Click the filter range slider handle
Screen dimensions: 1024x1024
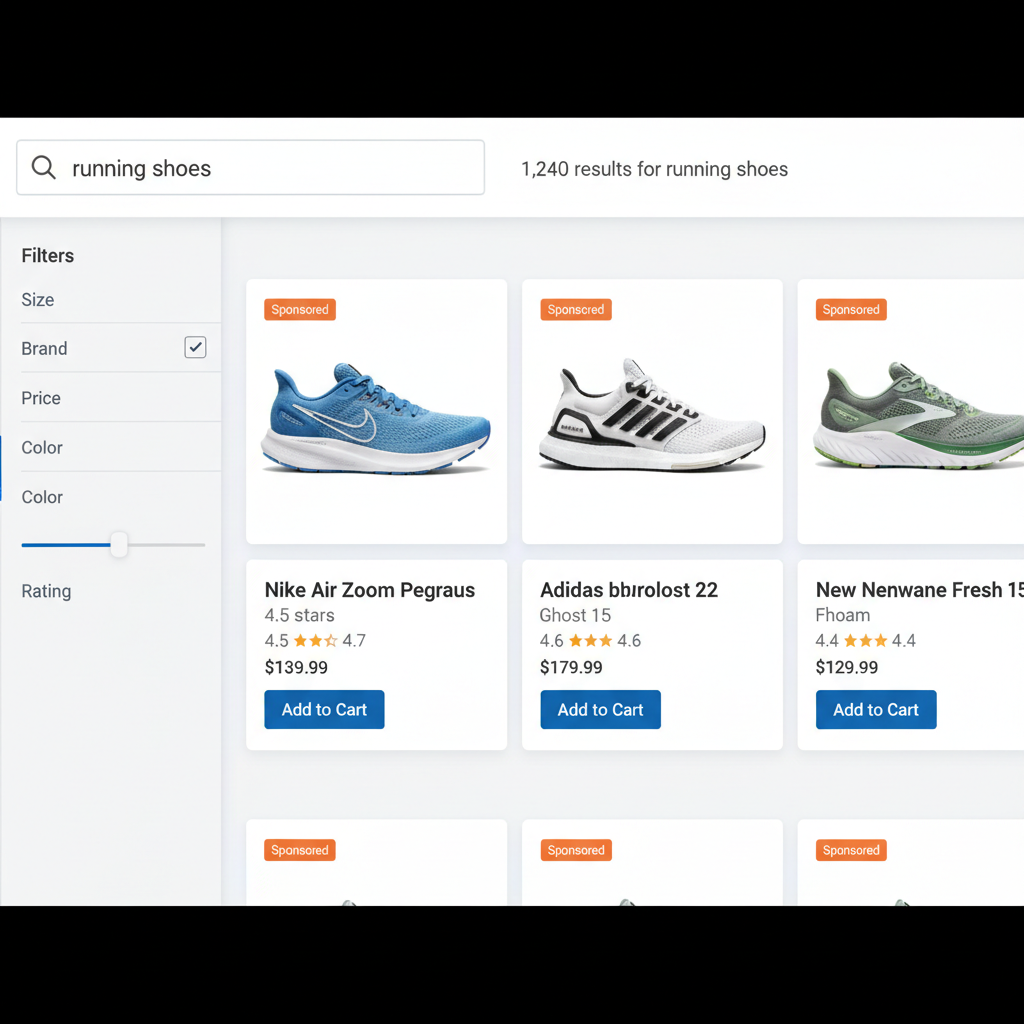pyautogui.click(x=119, y=545)
